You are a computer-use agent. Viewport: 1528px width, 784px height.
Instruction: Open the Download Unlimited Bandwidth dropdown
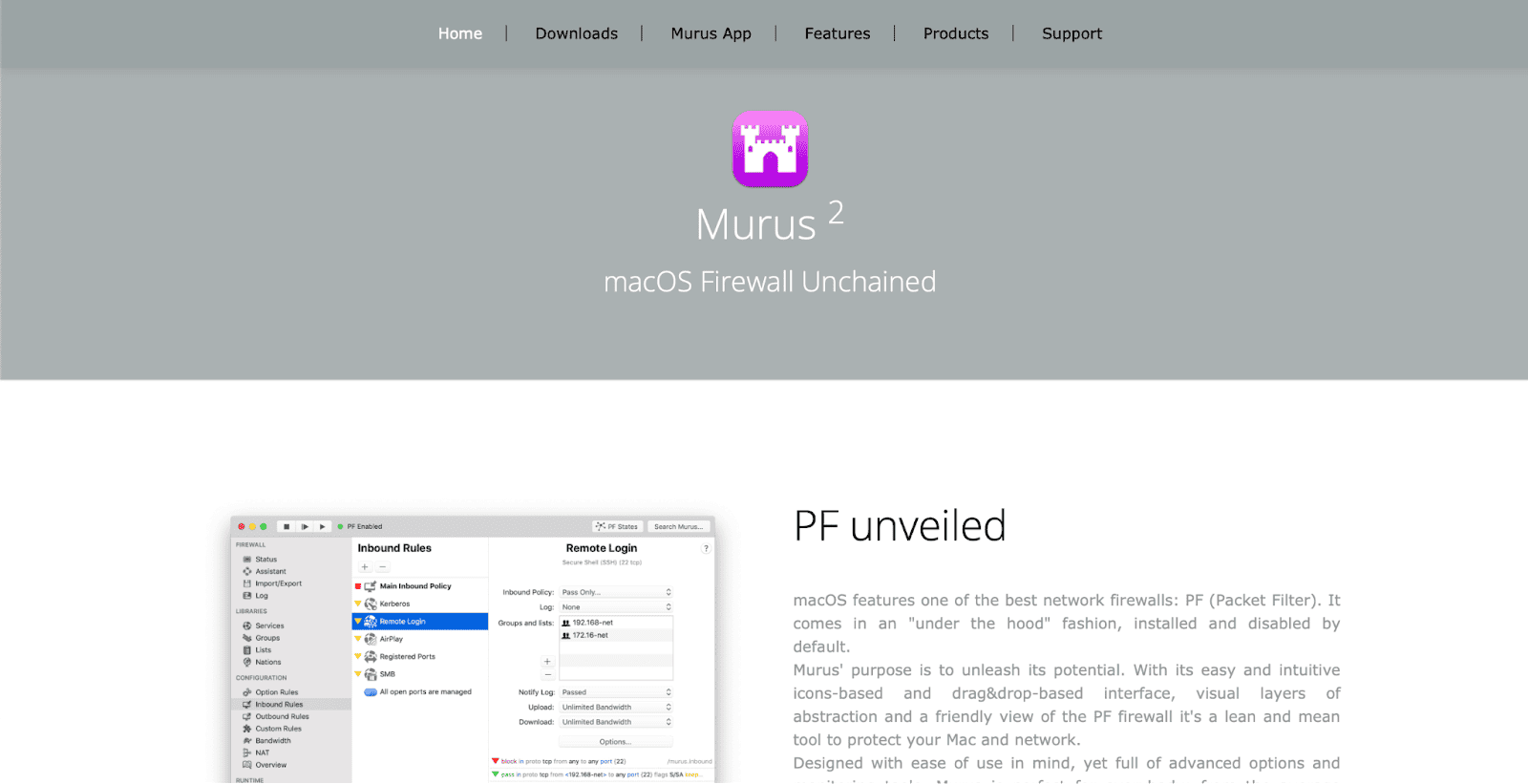click(x=616, y=722)
